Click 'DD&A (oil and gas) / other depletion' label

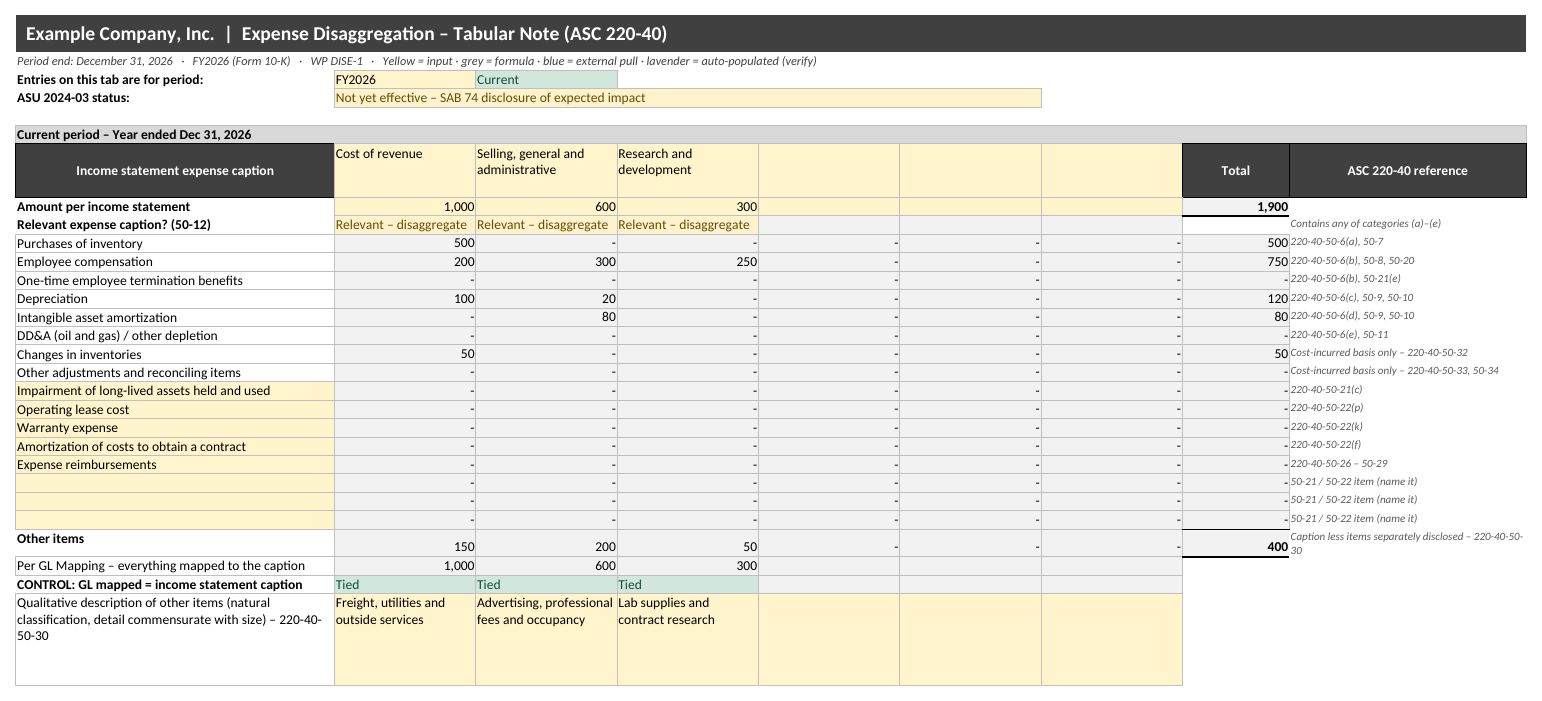coord(175,336)
